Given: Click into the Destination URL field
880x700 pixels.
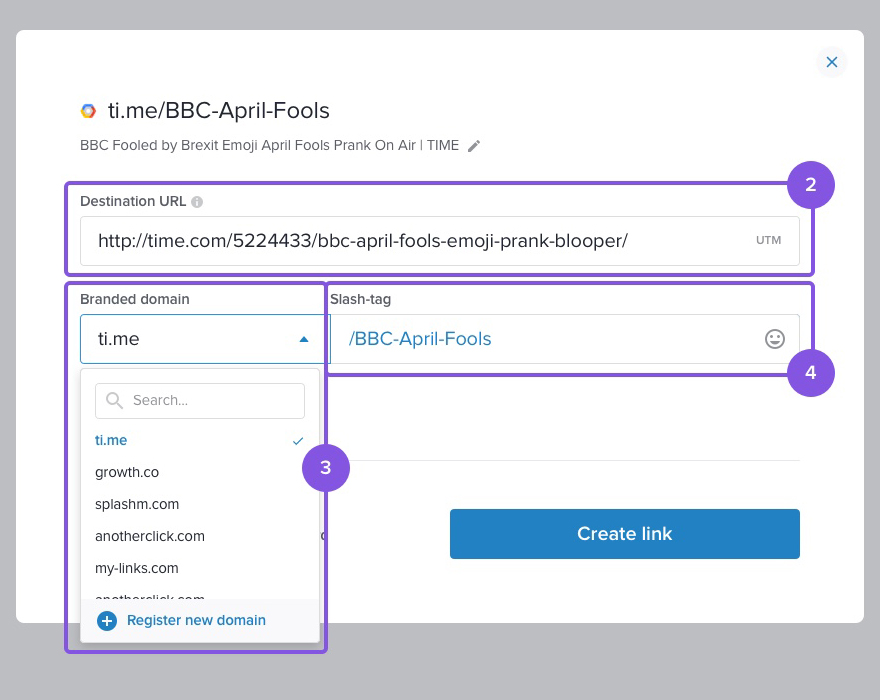Looking at the screenshot, I should click(x=439, y=241).
